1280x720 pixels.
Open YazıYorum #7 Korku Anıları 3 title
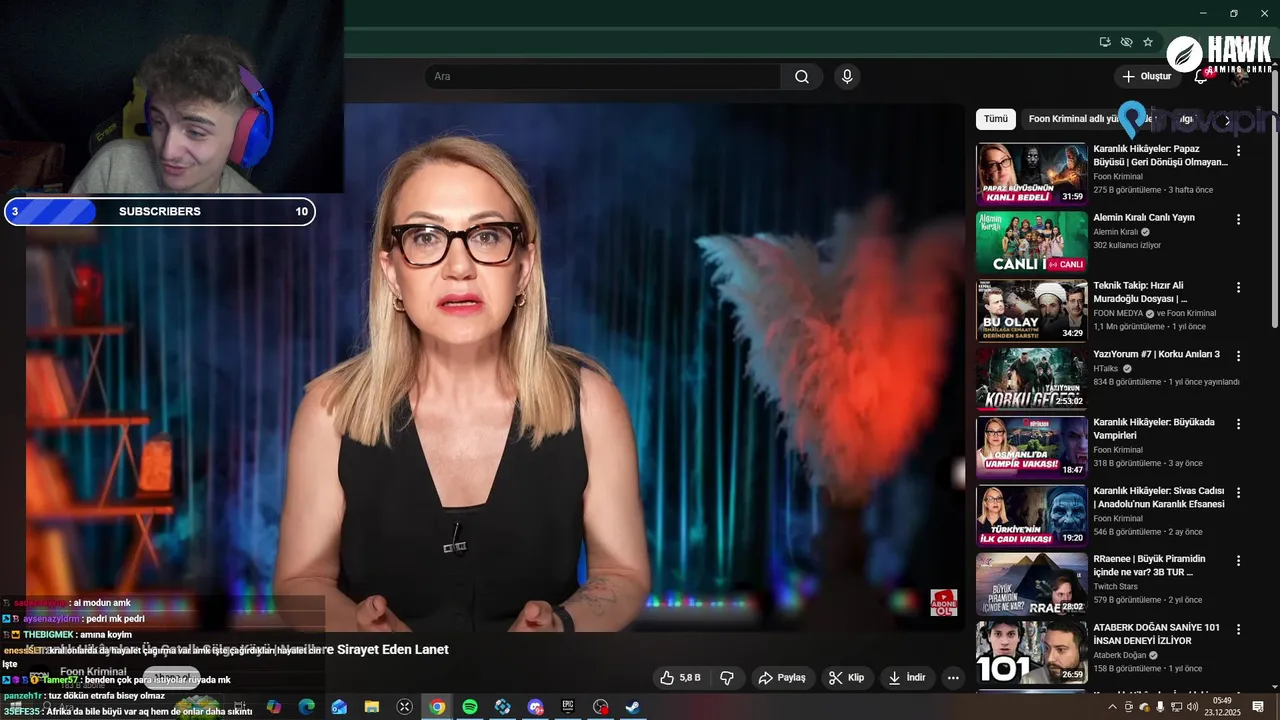pyautogui.click(x=1156, y=354)
